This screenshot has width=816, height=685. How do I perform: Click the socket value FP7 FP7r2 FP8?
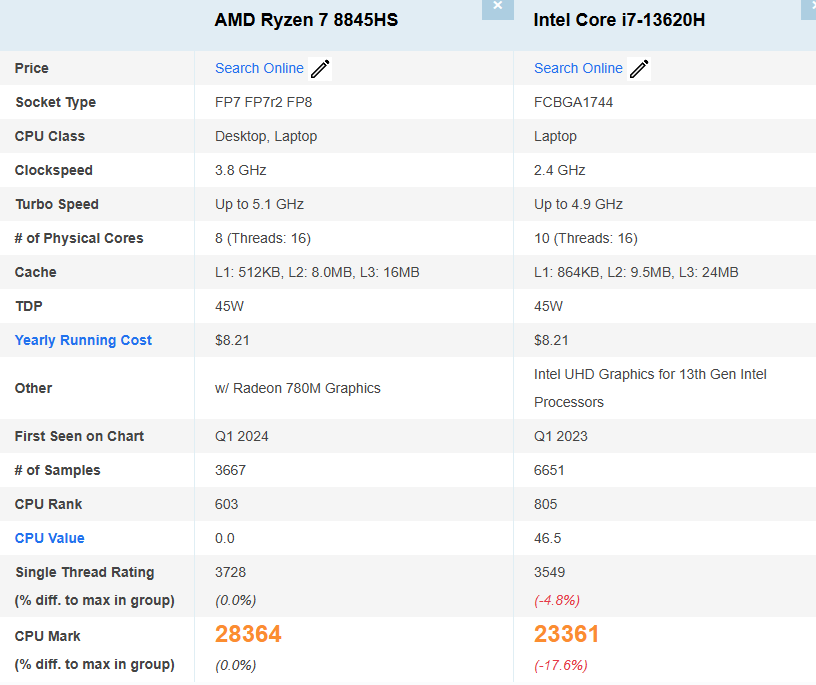tap(263, 102)
